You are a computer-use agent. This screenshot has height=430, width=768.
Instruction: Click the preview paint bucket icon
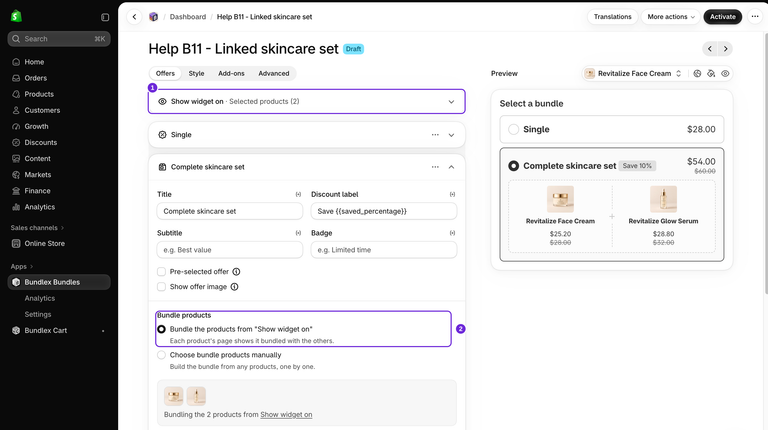pos(711,73)
